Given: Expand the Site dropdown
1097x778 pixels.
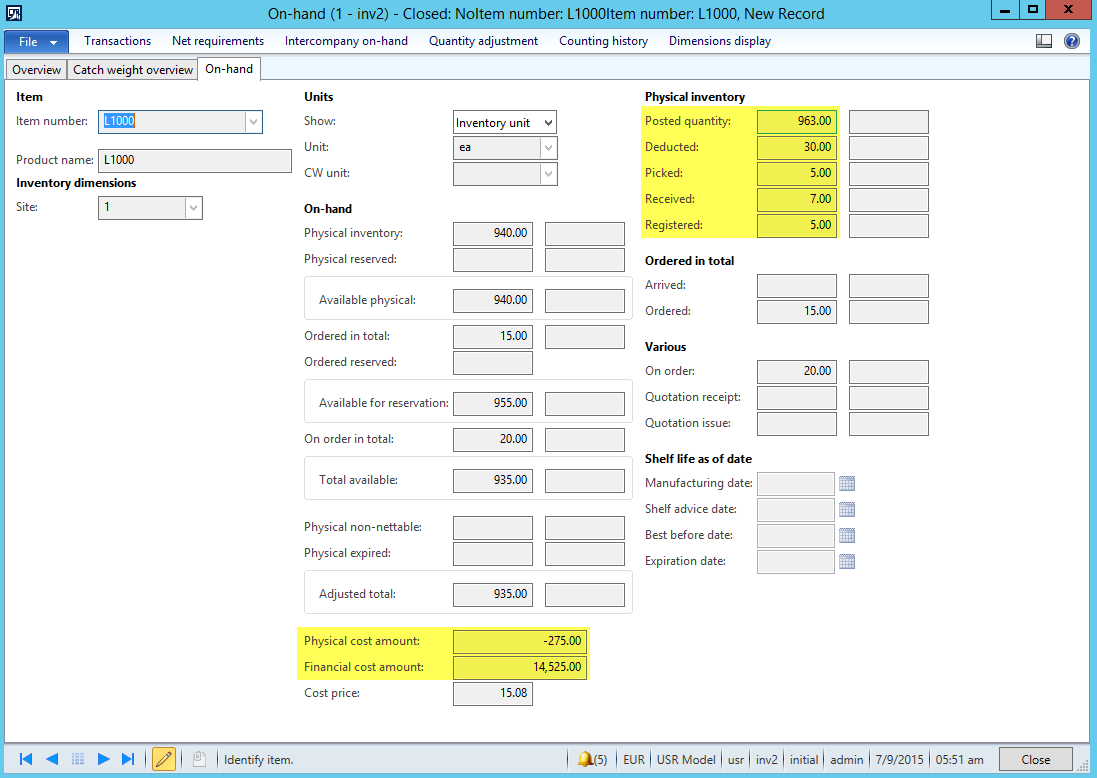Looking at the screenshot, I should (x=194, y=208).
